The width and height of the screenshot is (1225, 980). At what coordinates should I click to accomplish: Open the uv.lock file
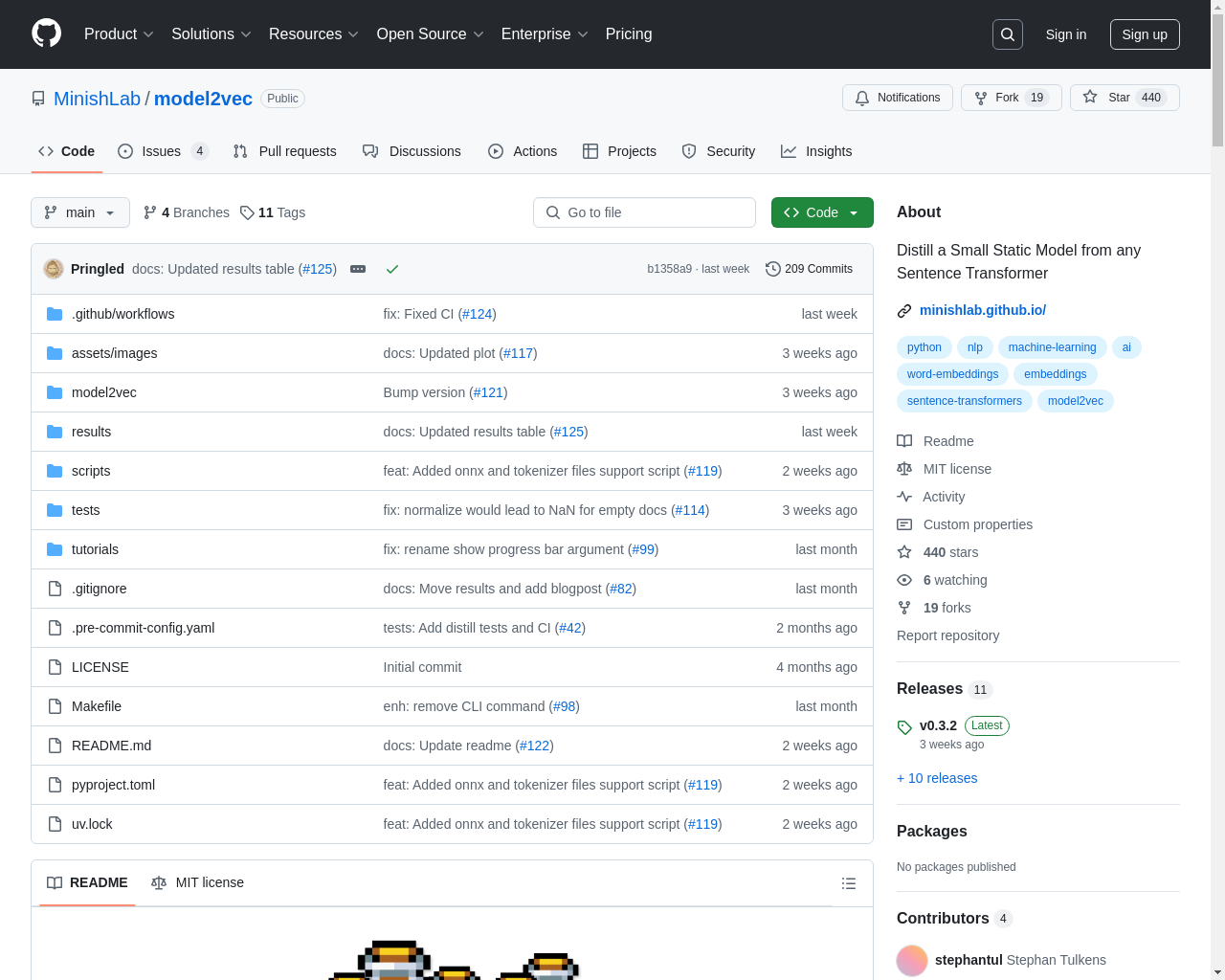click(92, 824)
